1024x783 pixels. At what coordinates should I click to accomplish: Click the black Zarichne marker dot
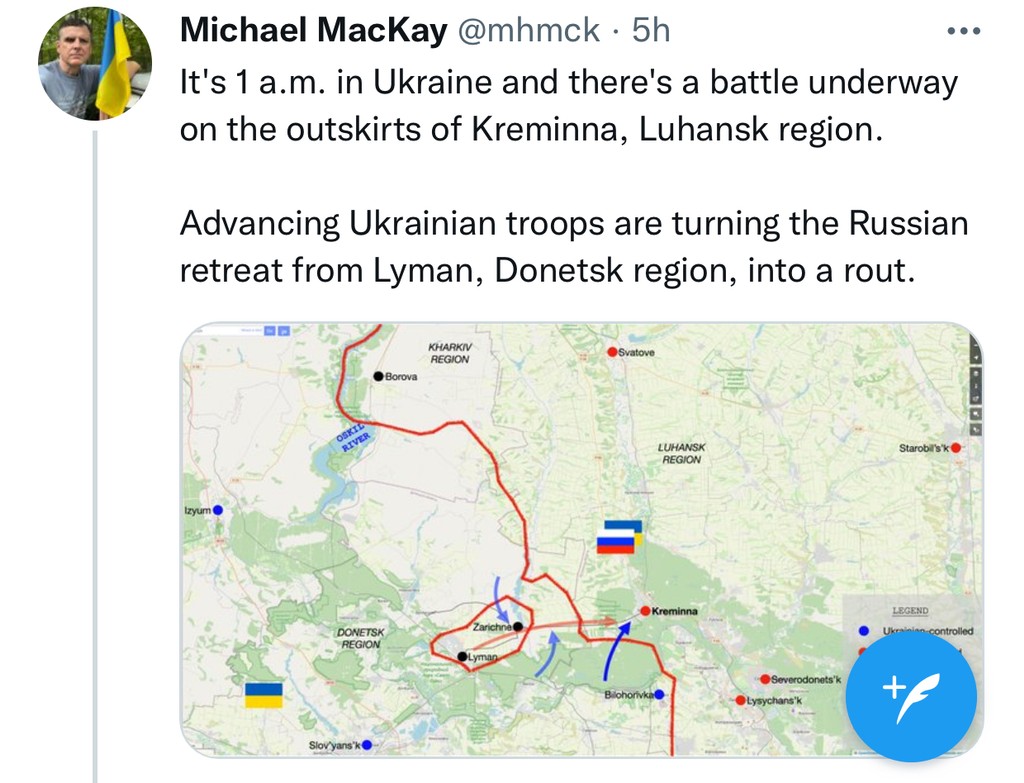coord(518,626)
